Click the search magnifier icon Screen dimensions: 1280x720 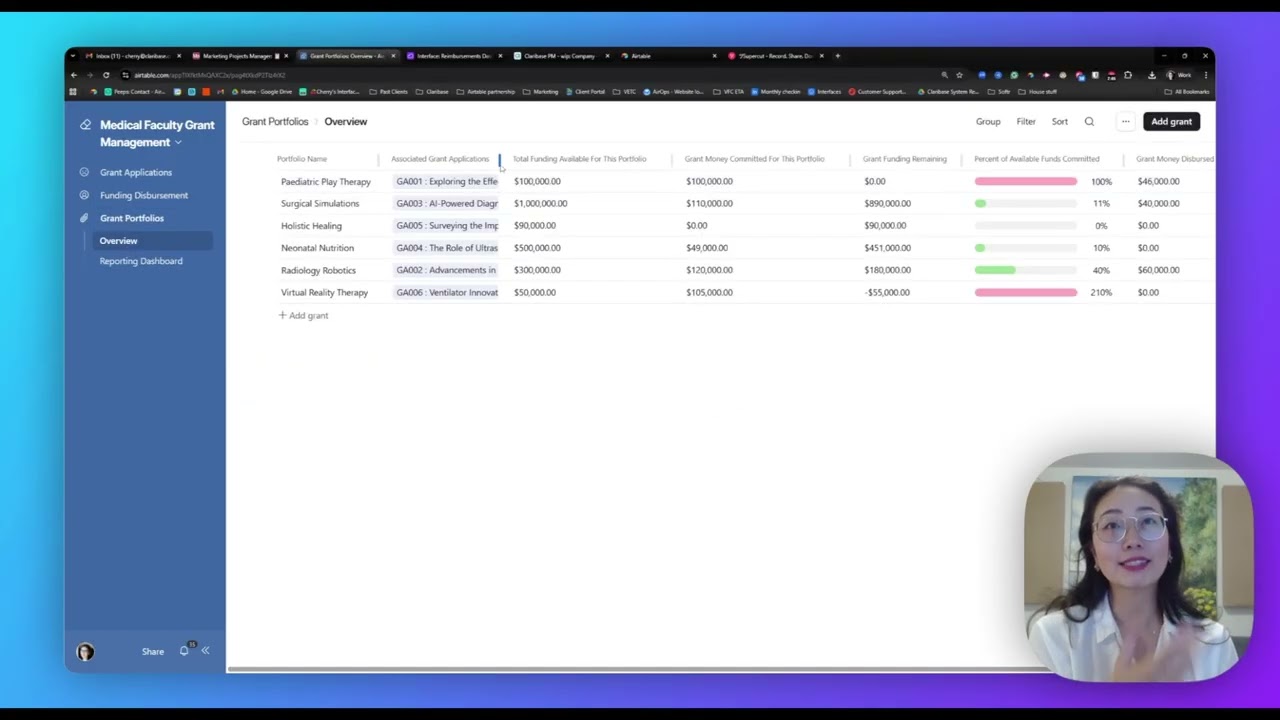coord(1089,122)
